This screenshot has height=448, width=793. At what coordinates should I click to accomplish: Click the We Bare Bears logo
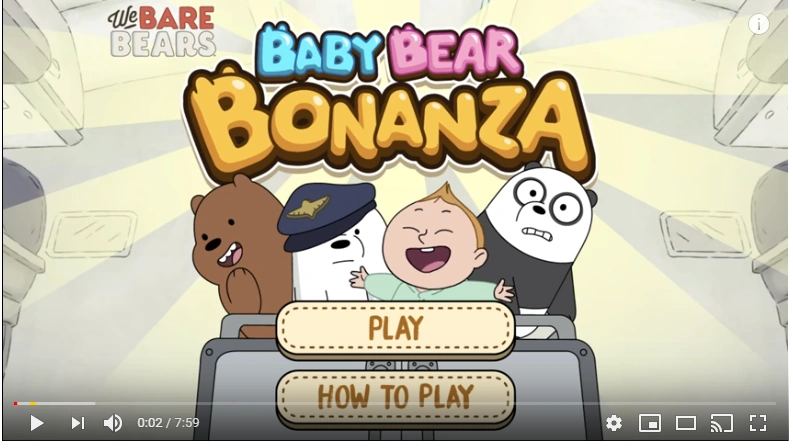(x=163, y=32)
